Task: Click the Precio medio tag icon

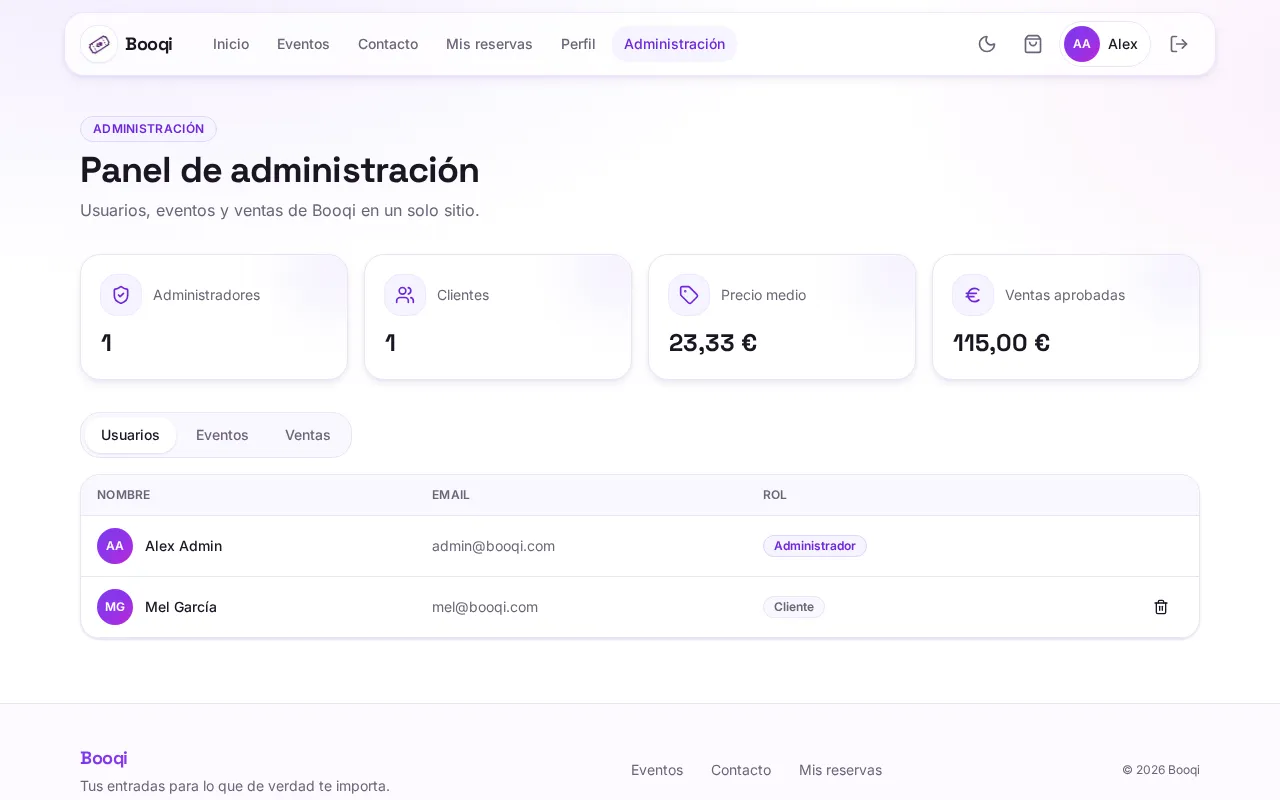Action: pos(689,295)
